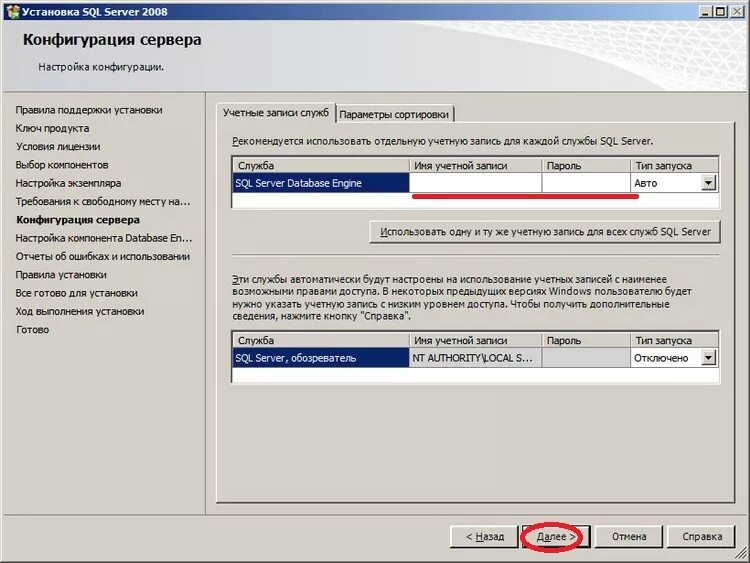The width and height of the screenshot is (750, 563).
Task: Click account name field for Database Engine
Action: click(475, 183)
